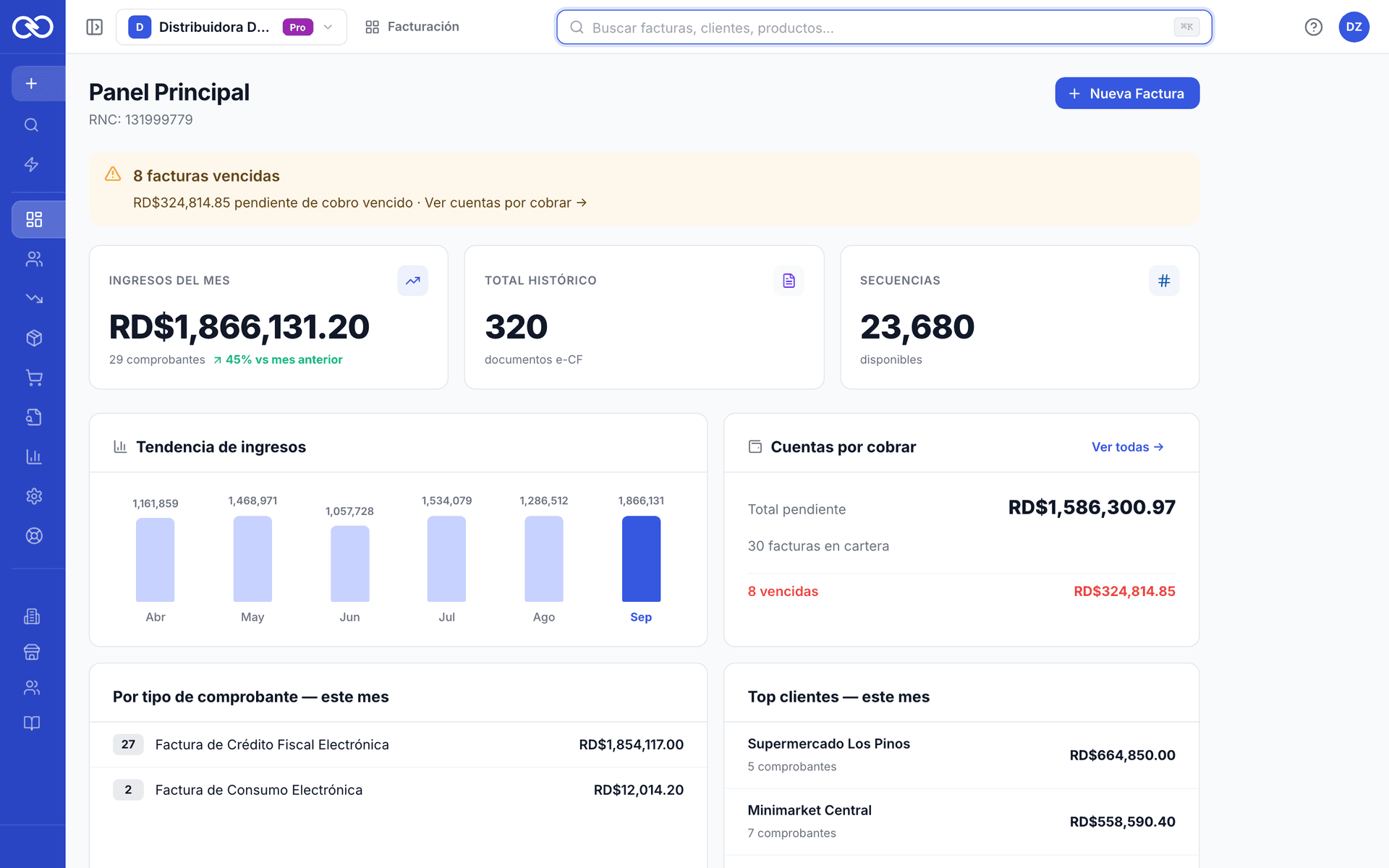Viewport: 1389px width, 868px height.
Task: Click Factura de Crédito Fiscal Electrónica row
Action: (398, 744)
